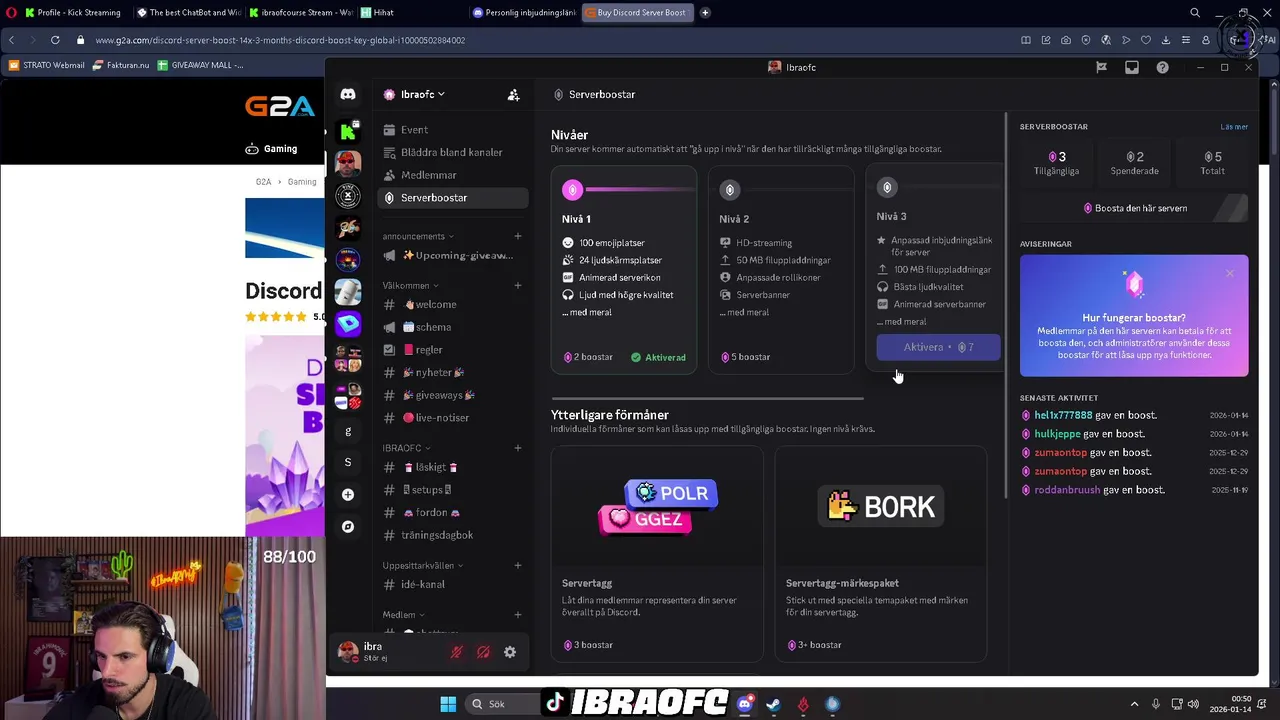Click the invite people icon beside Ibraofc
The image size is (1280, 720).
click(x=513, y=95)
